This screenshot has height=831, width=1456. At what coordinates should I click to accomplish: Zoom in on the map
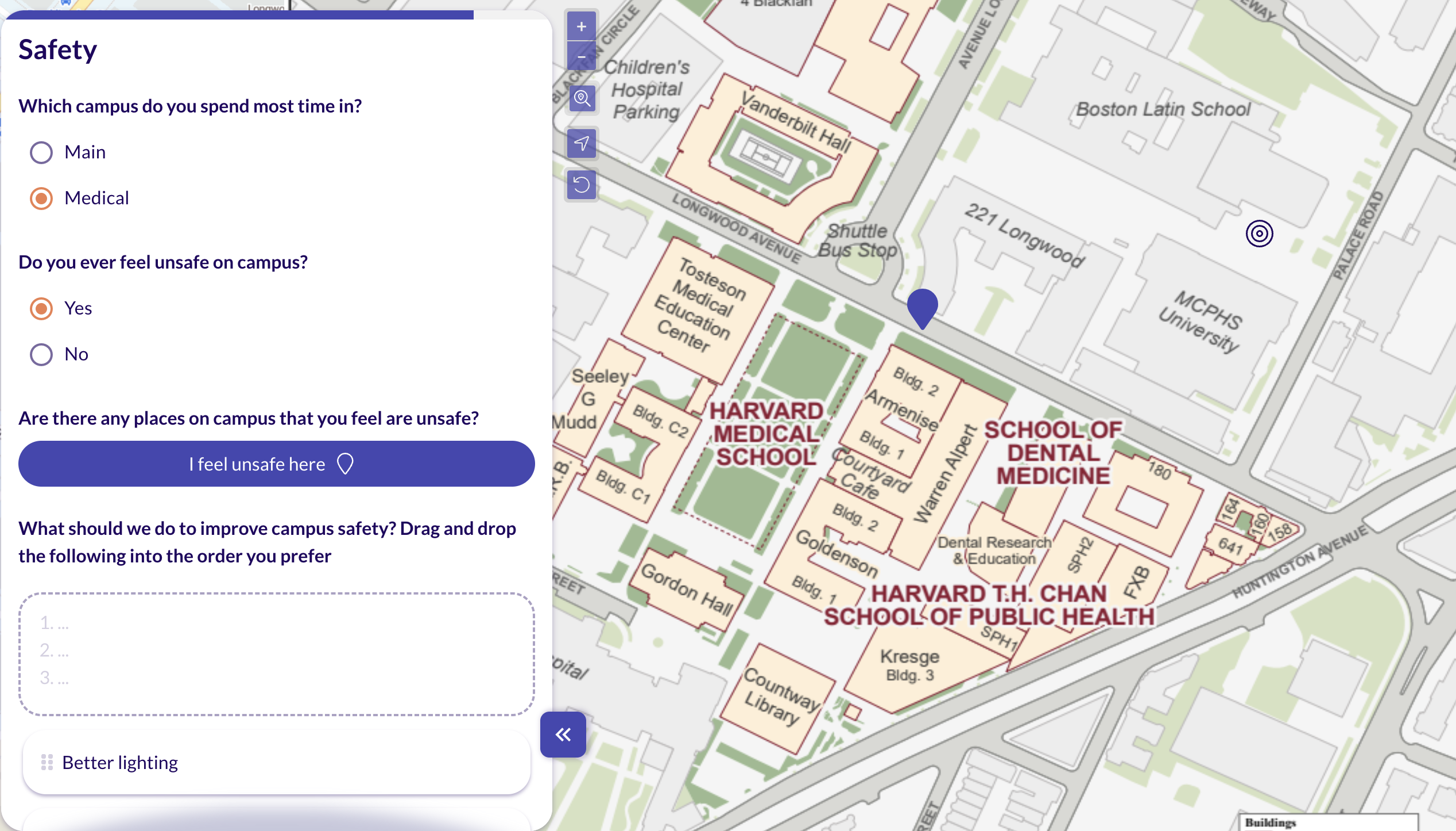click(582, 26)
